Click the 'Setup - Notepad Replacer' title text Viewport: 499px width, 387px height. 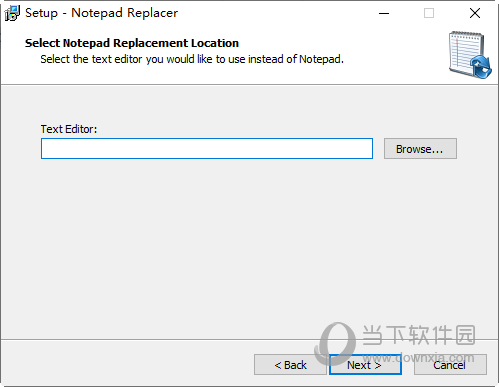pyautogui.click(x=101, y=13)
